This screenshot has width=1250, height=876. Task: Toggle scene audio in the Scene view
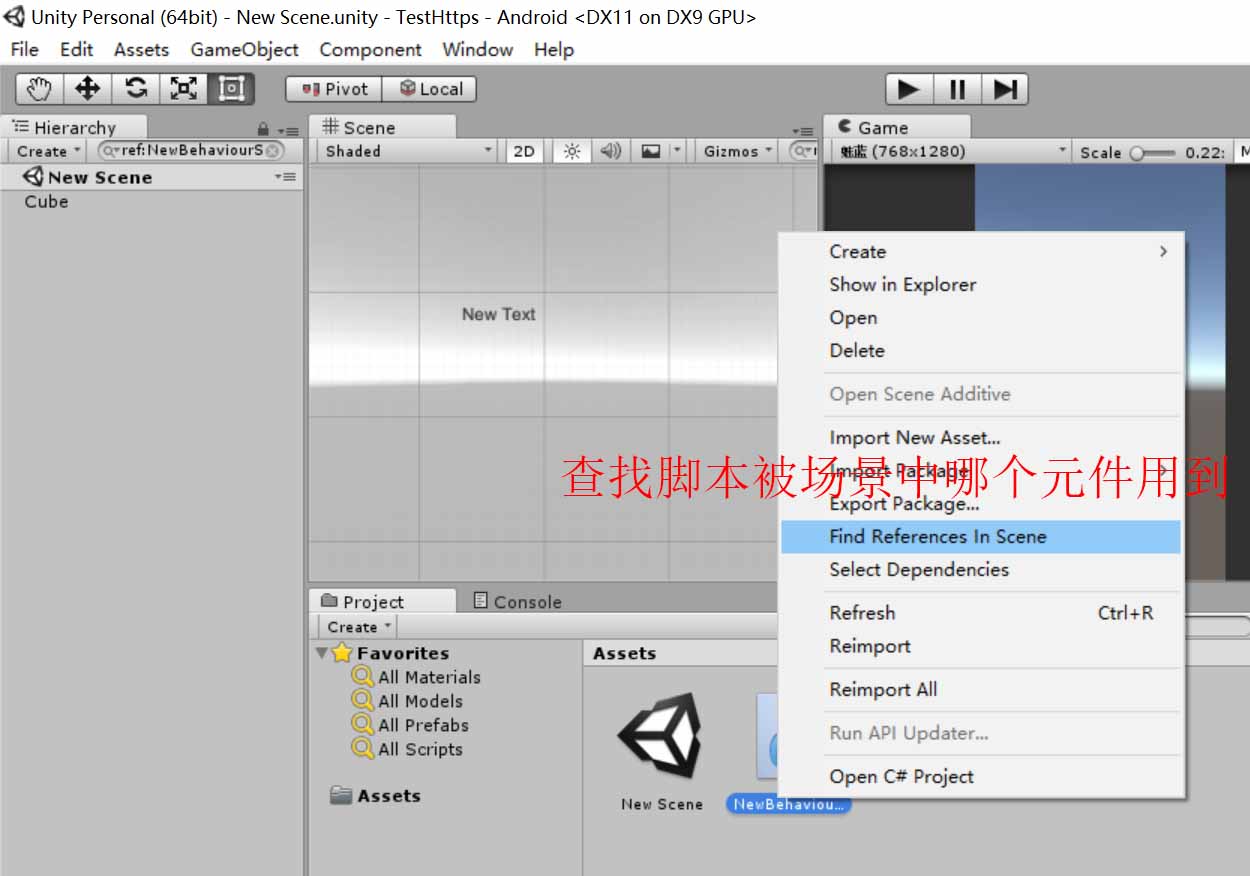click(x=610, y=150)
